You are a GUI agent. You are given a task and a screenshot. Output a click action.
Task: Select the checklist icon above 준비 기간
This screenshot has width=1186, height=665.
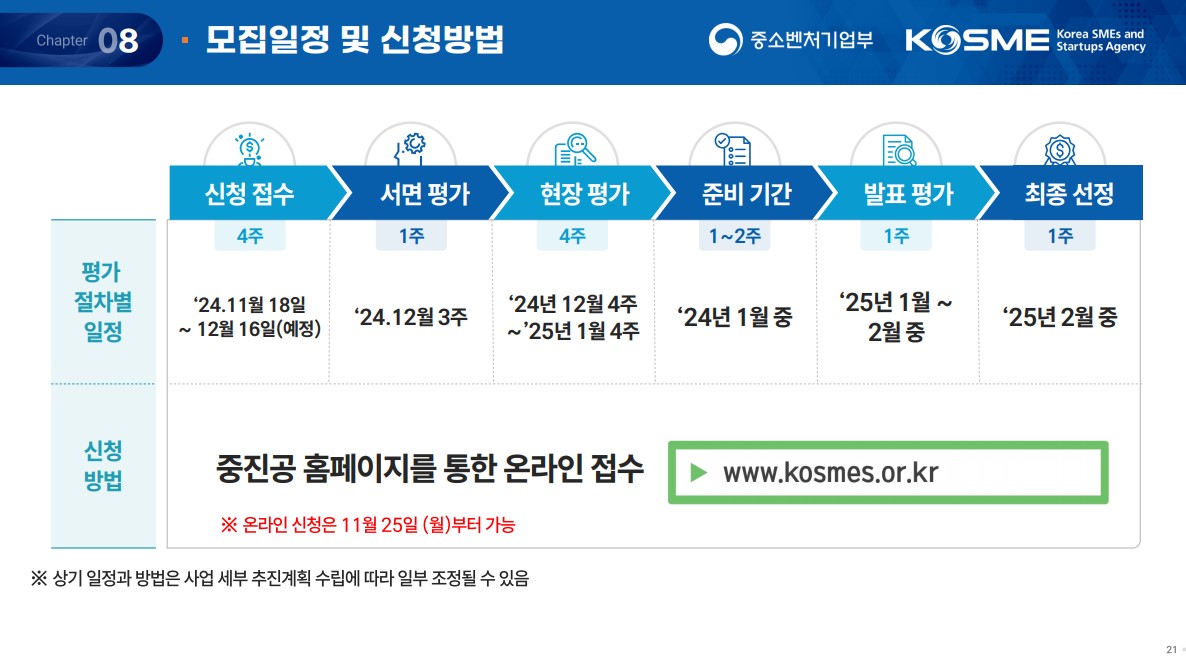[x=735, y=145]
